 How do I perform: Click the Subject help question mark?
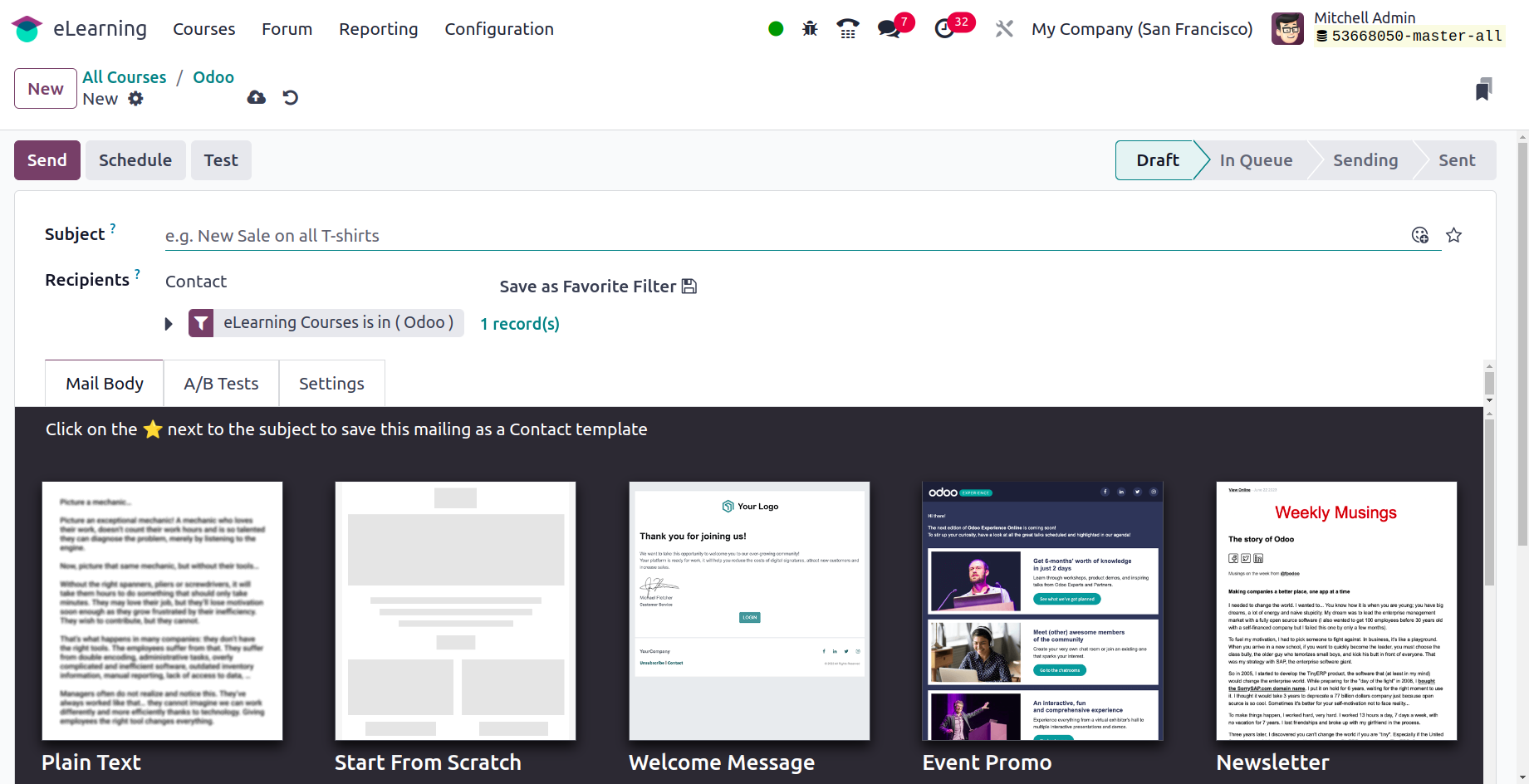(x=113, y=228)
